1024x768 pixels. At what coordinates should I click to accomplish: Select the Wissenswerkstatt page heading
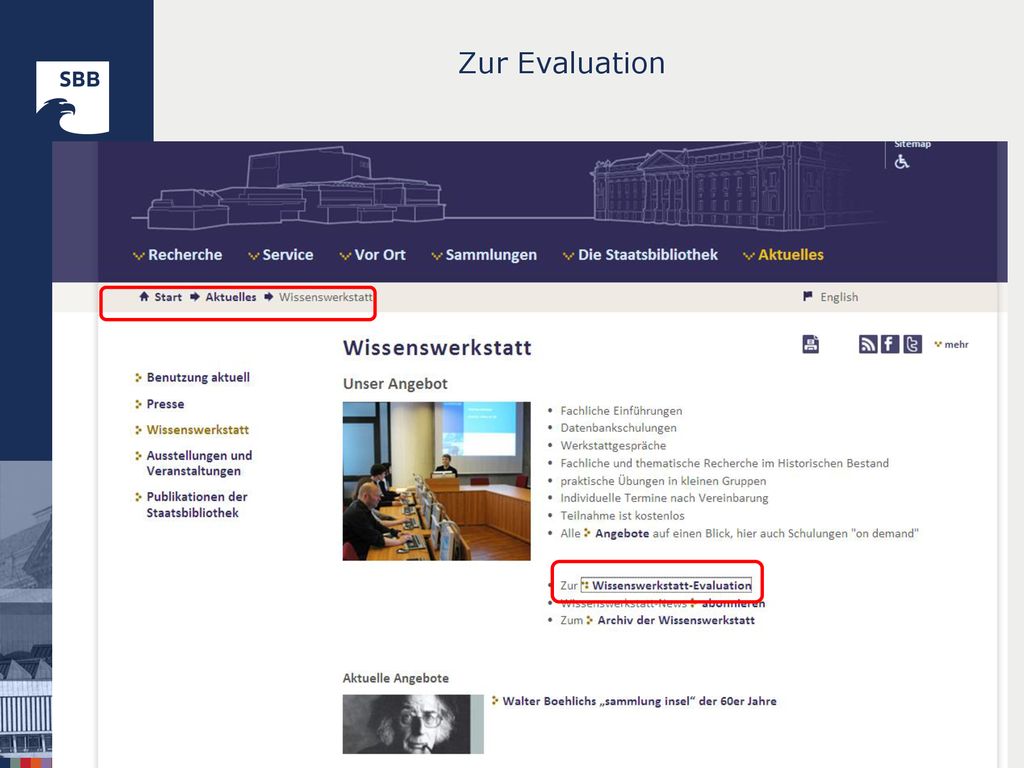pos(437,347)
